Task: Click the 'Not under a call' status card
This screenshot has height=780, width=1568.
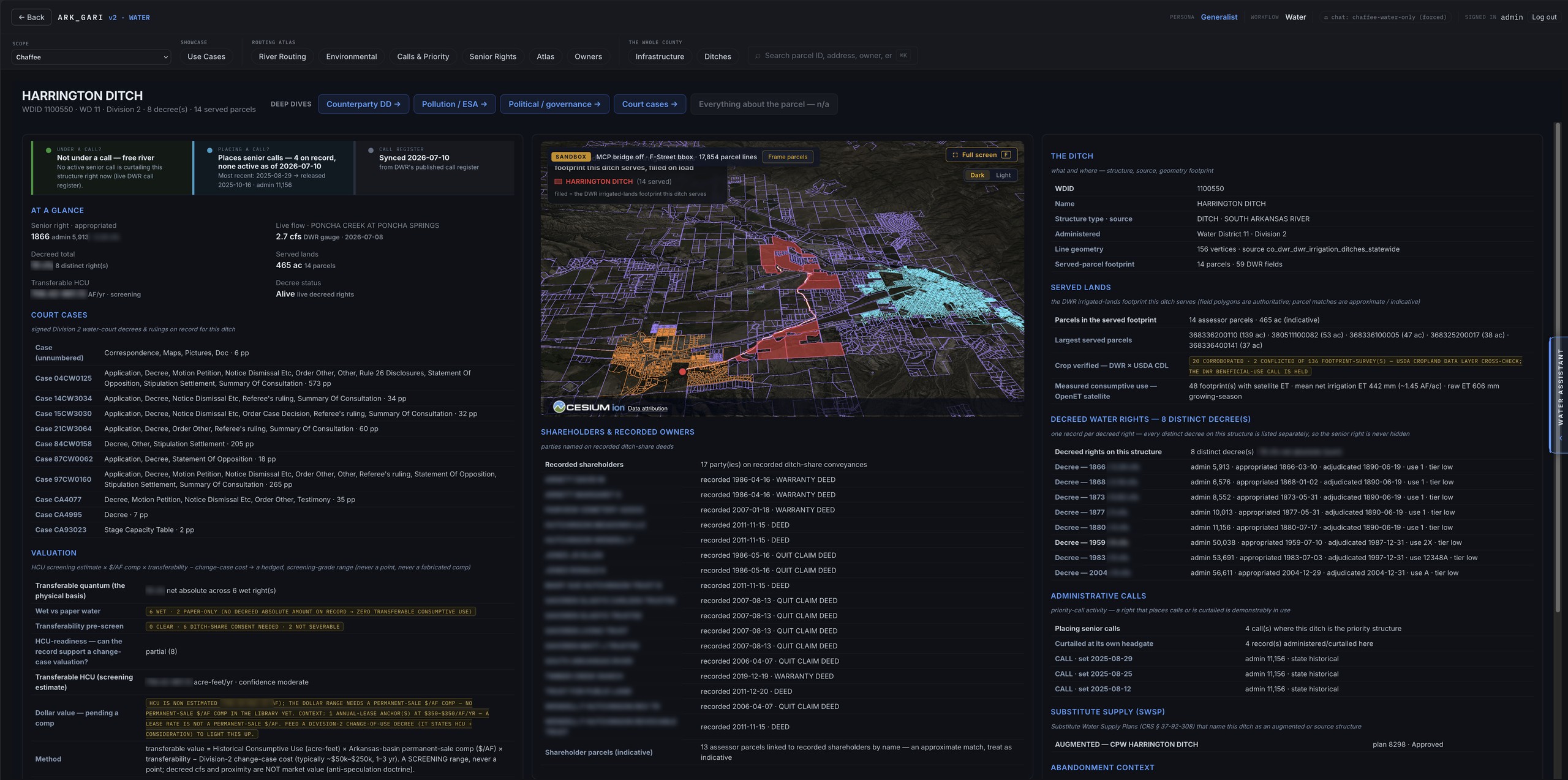Action: (x=113, y=168)
